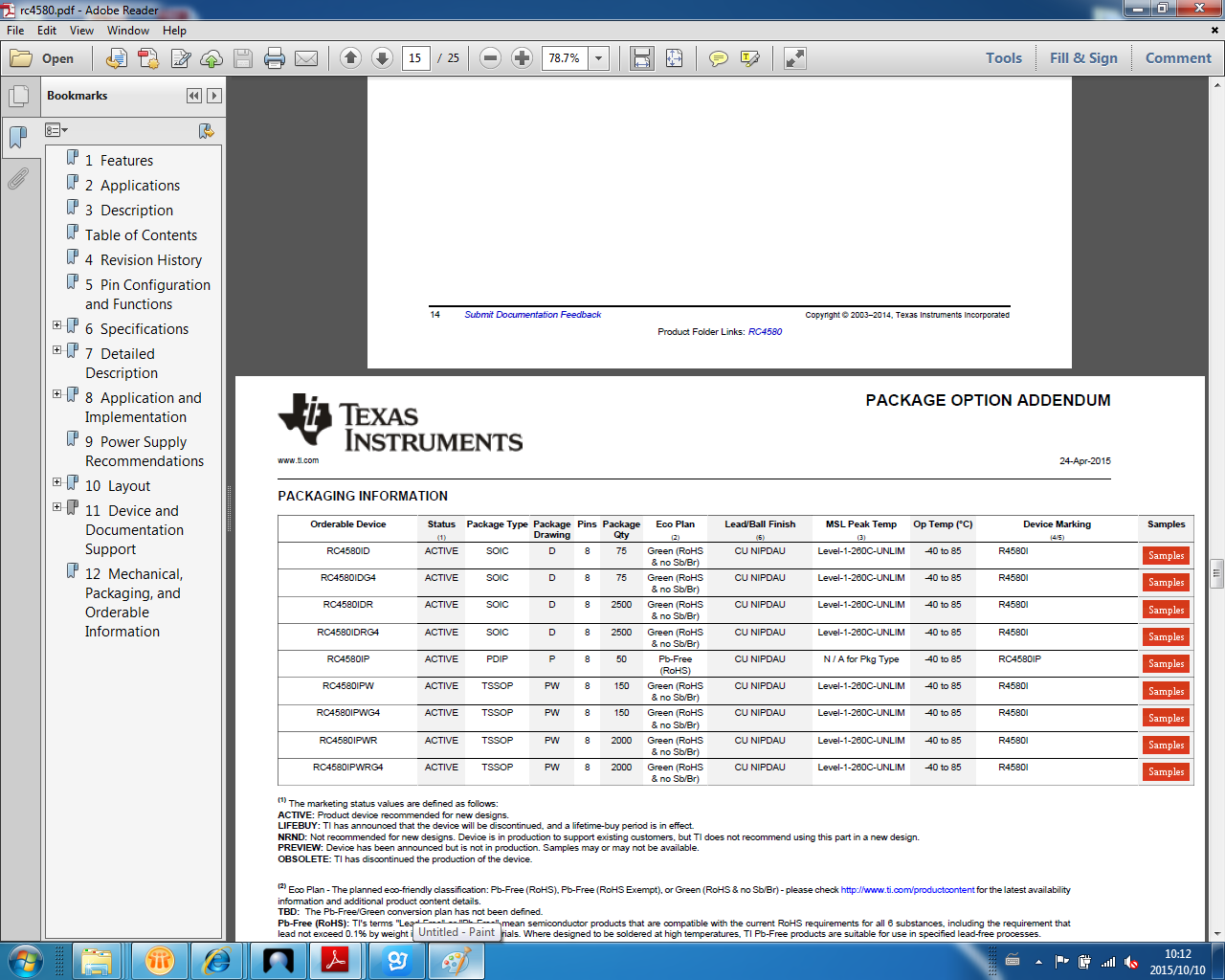Click the Read mode icon

click(x=794, y=58)
